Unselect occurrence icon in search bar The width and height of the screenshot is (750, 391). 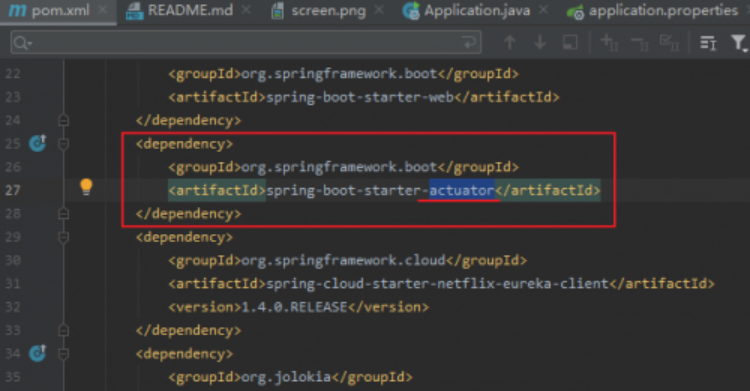640,44
